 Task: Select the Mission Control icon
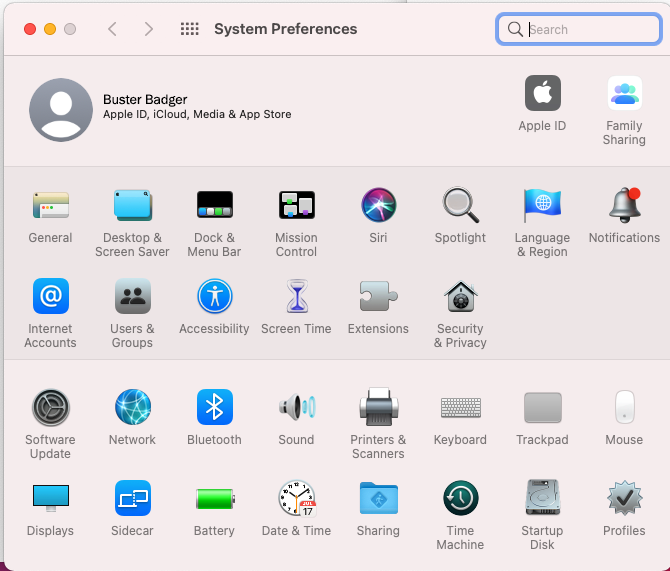(296, 206)
